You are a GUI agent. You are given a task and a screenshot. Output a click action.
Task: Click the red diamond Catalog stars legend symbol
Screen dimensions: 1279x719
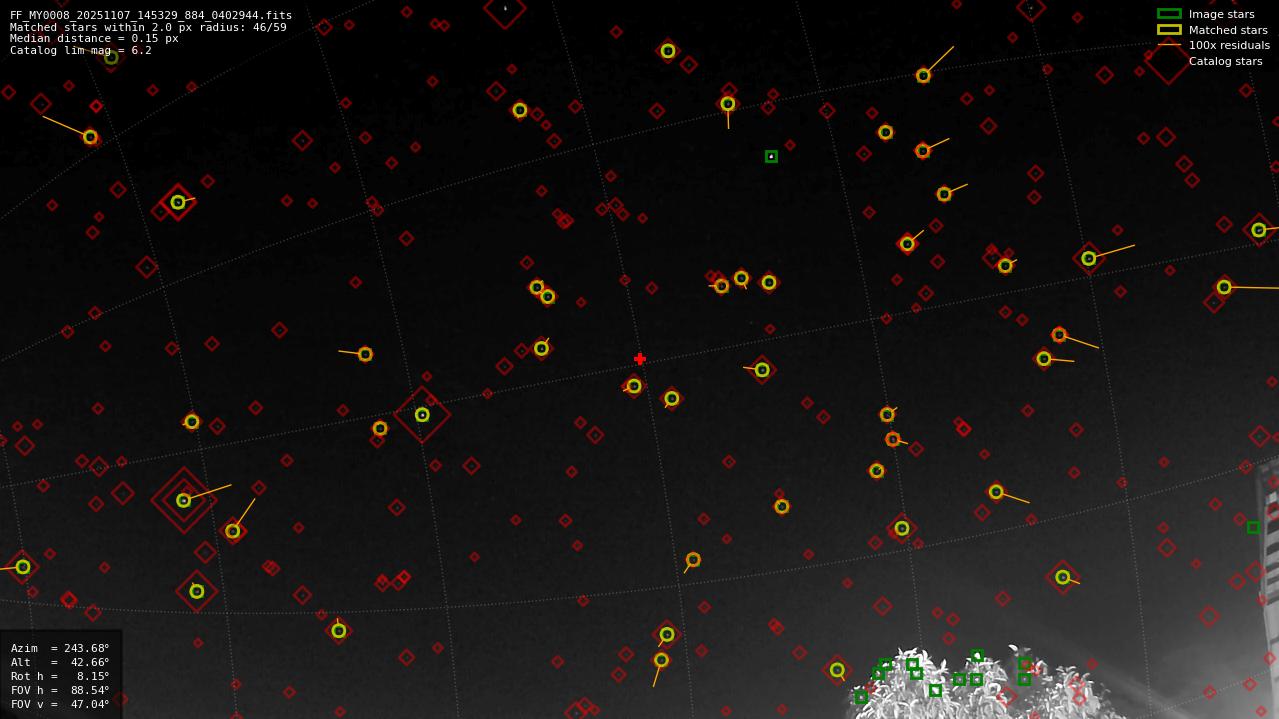[1167, 61]
